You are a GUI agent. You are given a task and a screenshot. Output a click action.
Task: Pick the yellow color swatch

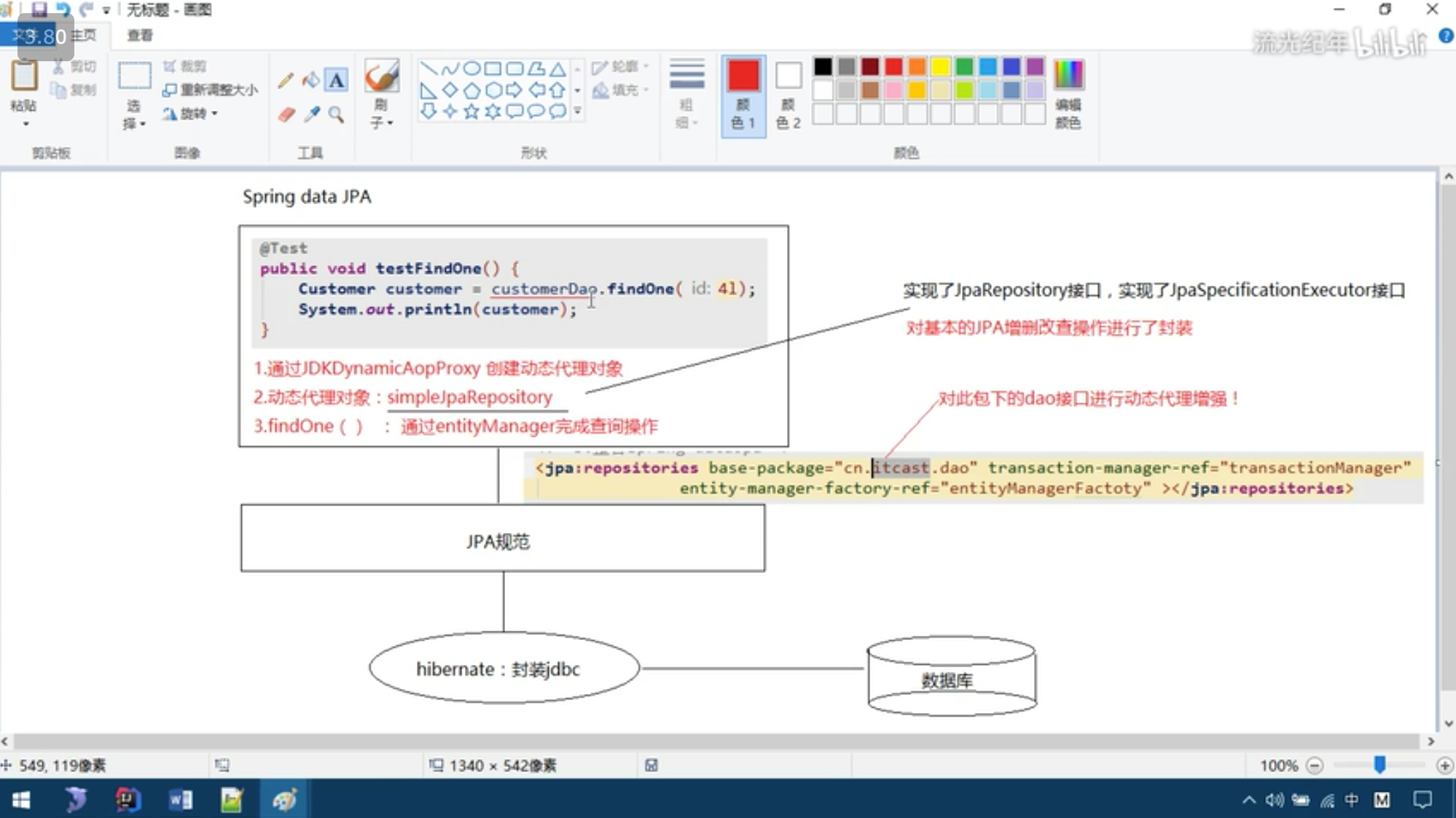click(x=940, y=67)
